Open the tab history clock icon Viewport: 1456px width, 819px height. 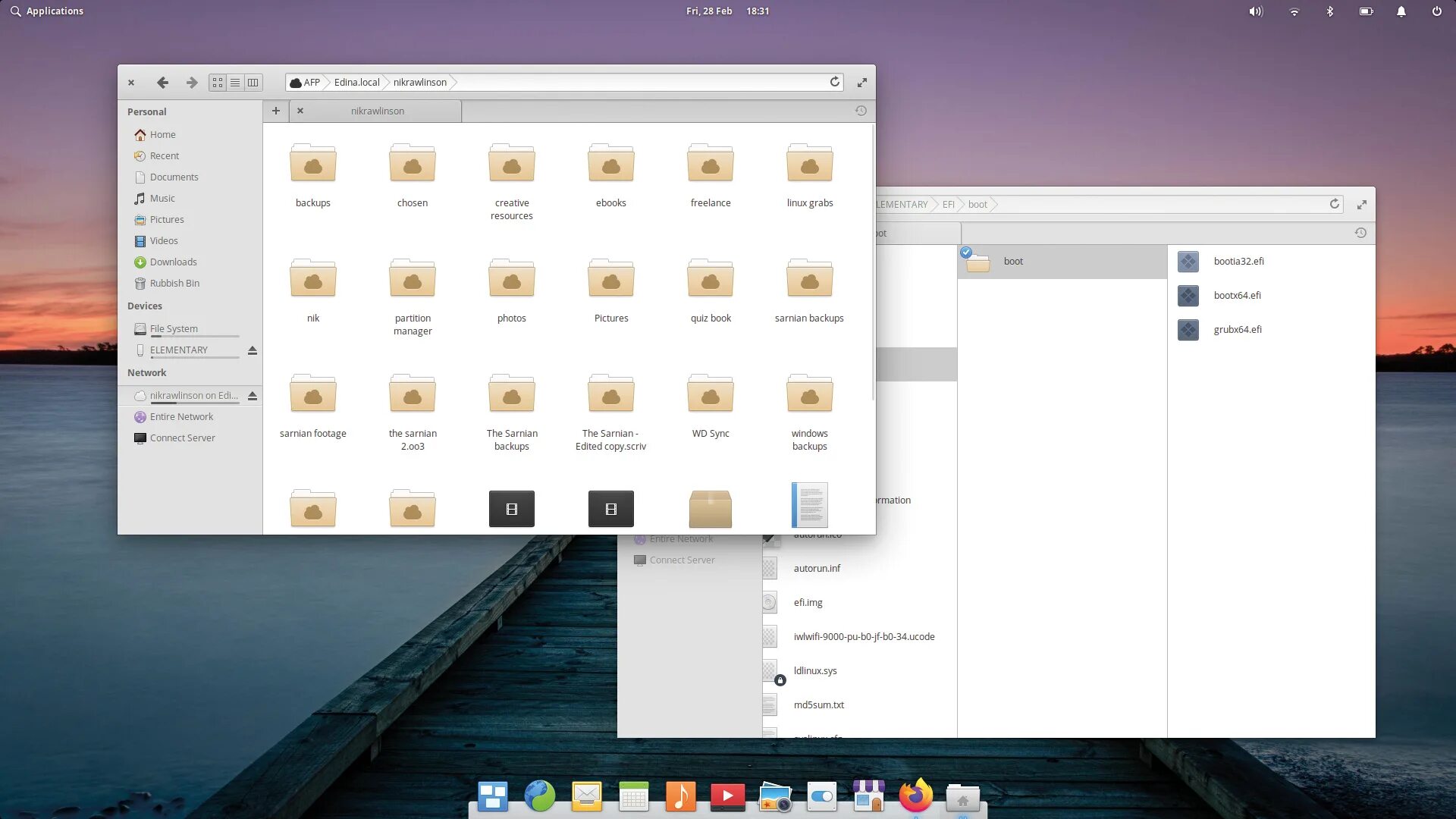point(861,111)
